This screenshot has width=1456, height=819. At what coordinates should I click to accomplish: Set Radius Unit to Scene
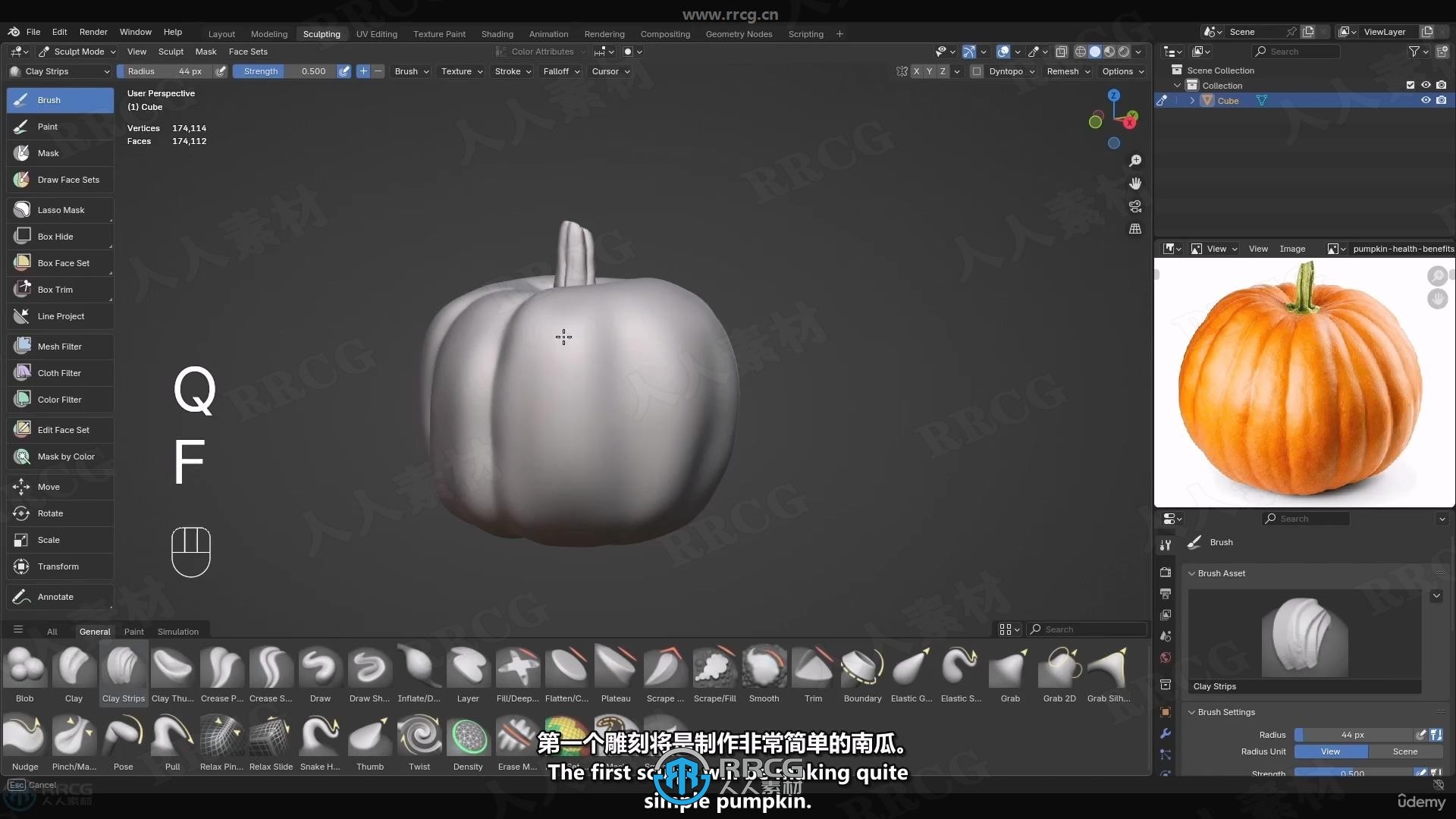coord(1405,752)
